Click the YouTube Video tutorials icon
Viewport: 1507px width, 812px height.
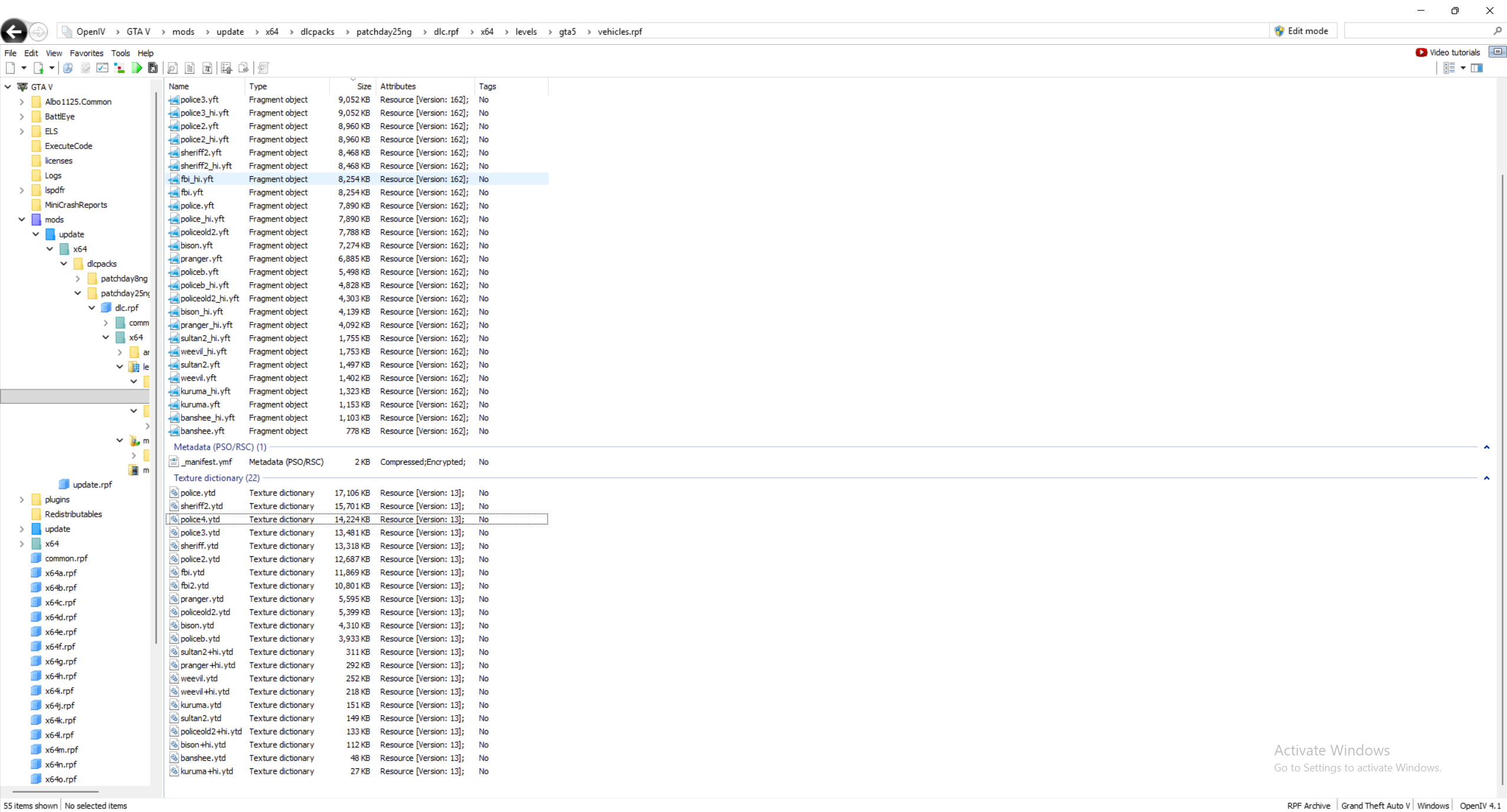coord(1421,52)
